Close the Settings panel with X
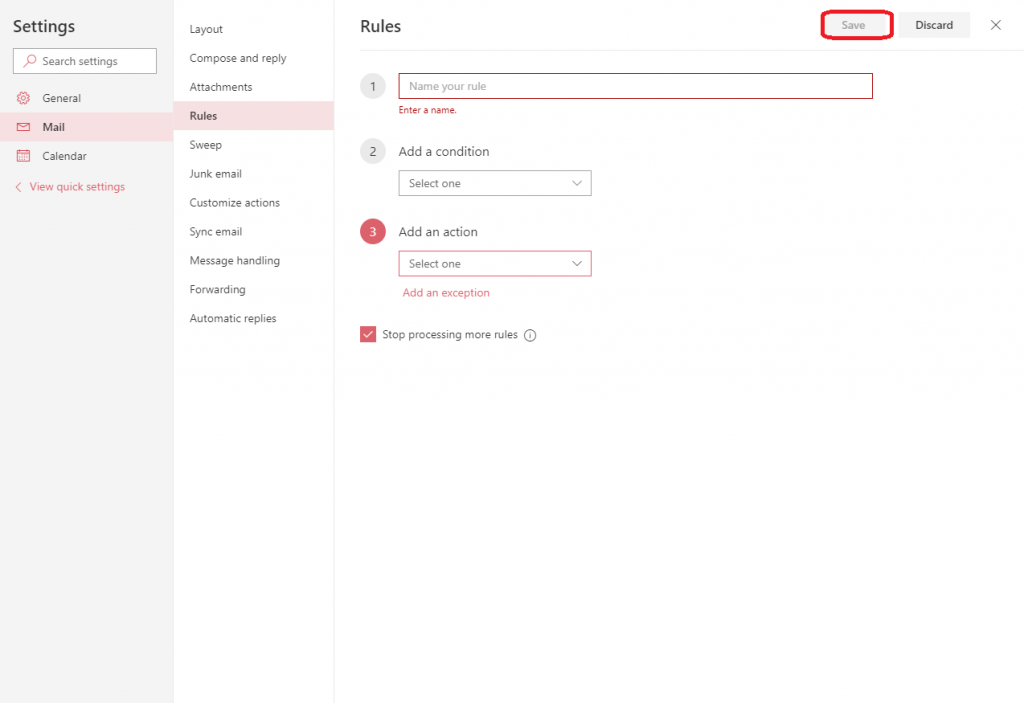 tap(995, 25)
